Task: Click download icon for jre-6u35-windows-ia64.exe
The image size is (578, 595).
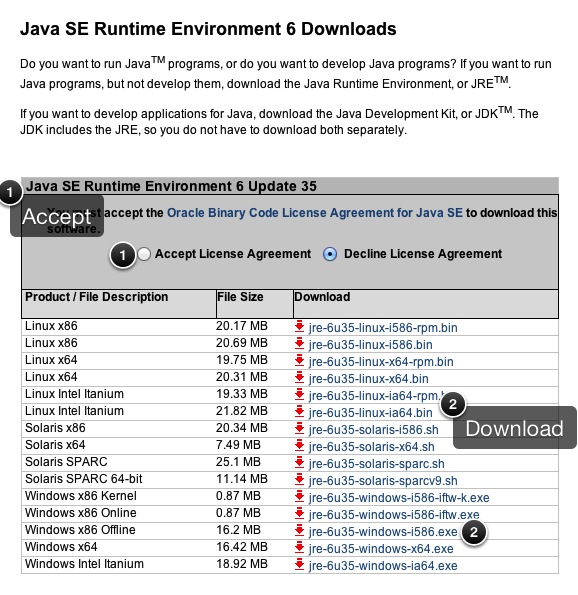Action: [299, 565]
